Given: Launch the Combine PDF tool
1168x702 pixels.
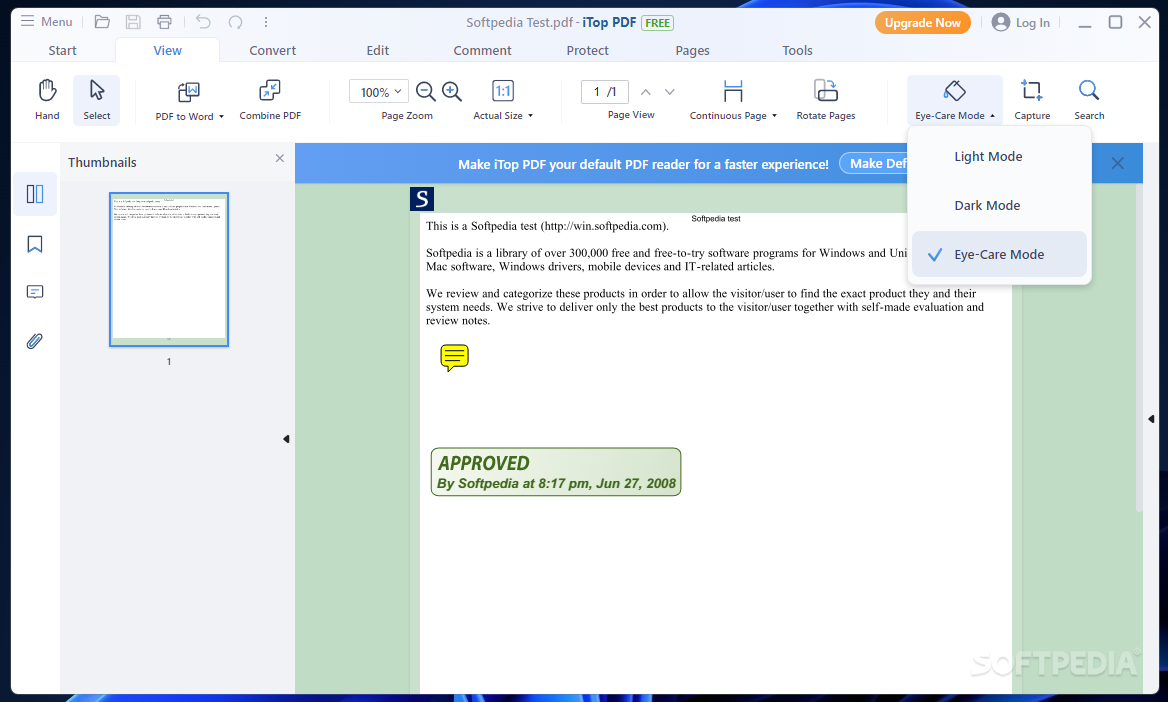Looking at the screenshot, I should (270, 99).
